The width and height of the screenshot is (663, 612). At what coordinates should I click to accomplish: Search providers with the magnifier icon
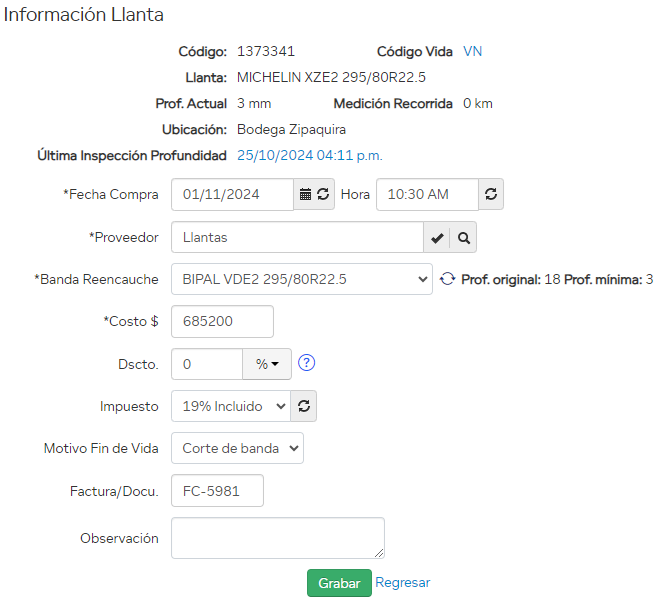(463, 238)
